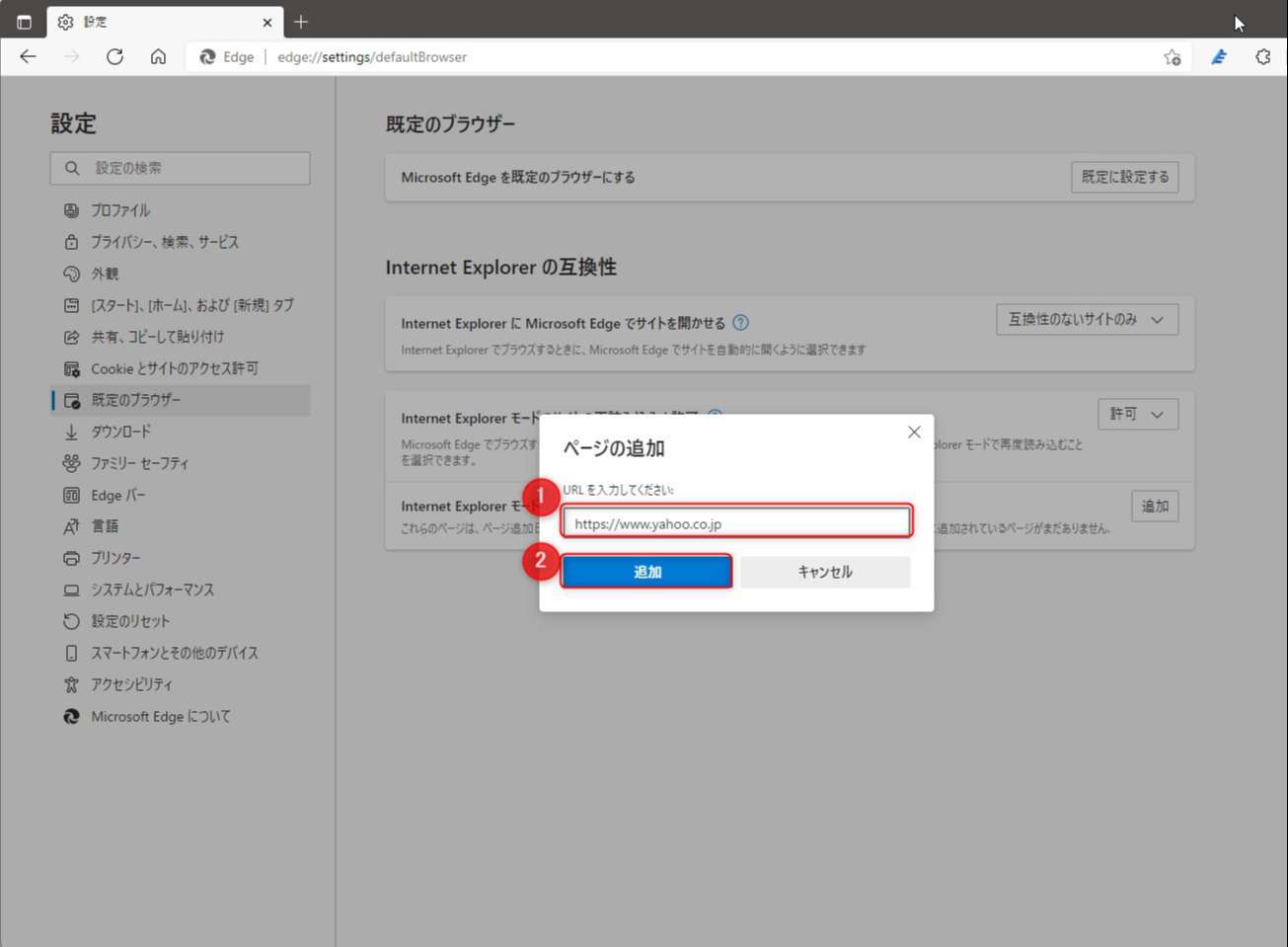Click the lock icon for プライバシー、検索、サービス

click(x=71, y=242)
